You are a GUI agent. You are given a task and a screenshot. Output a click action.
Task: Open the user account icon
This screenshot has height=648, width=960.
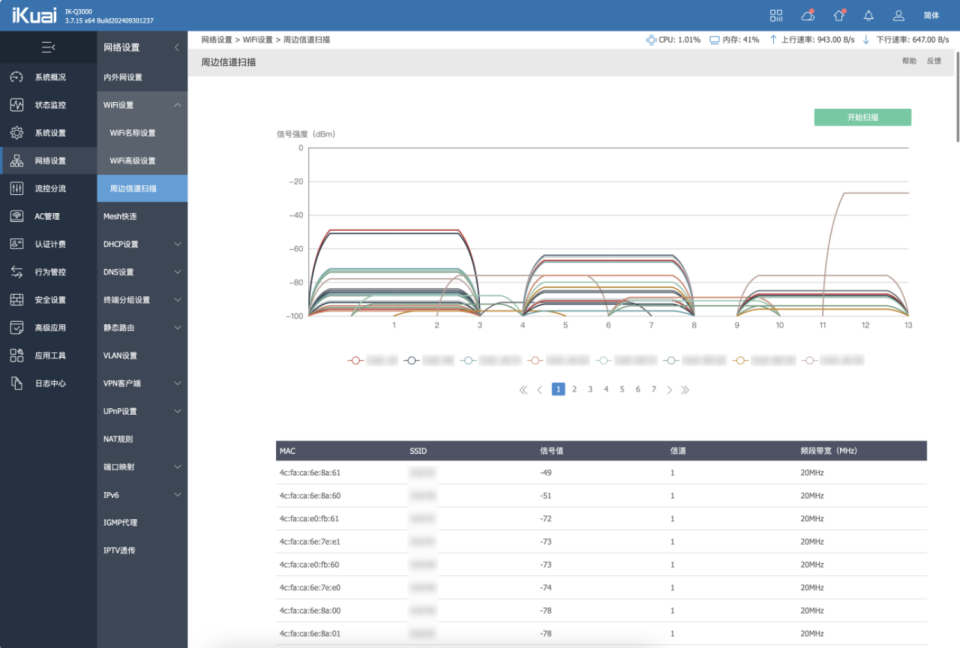click(899, 15)
